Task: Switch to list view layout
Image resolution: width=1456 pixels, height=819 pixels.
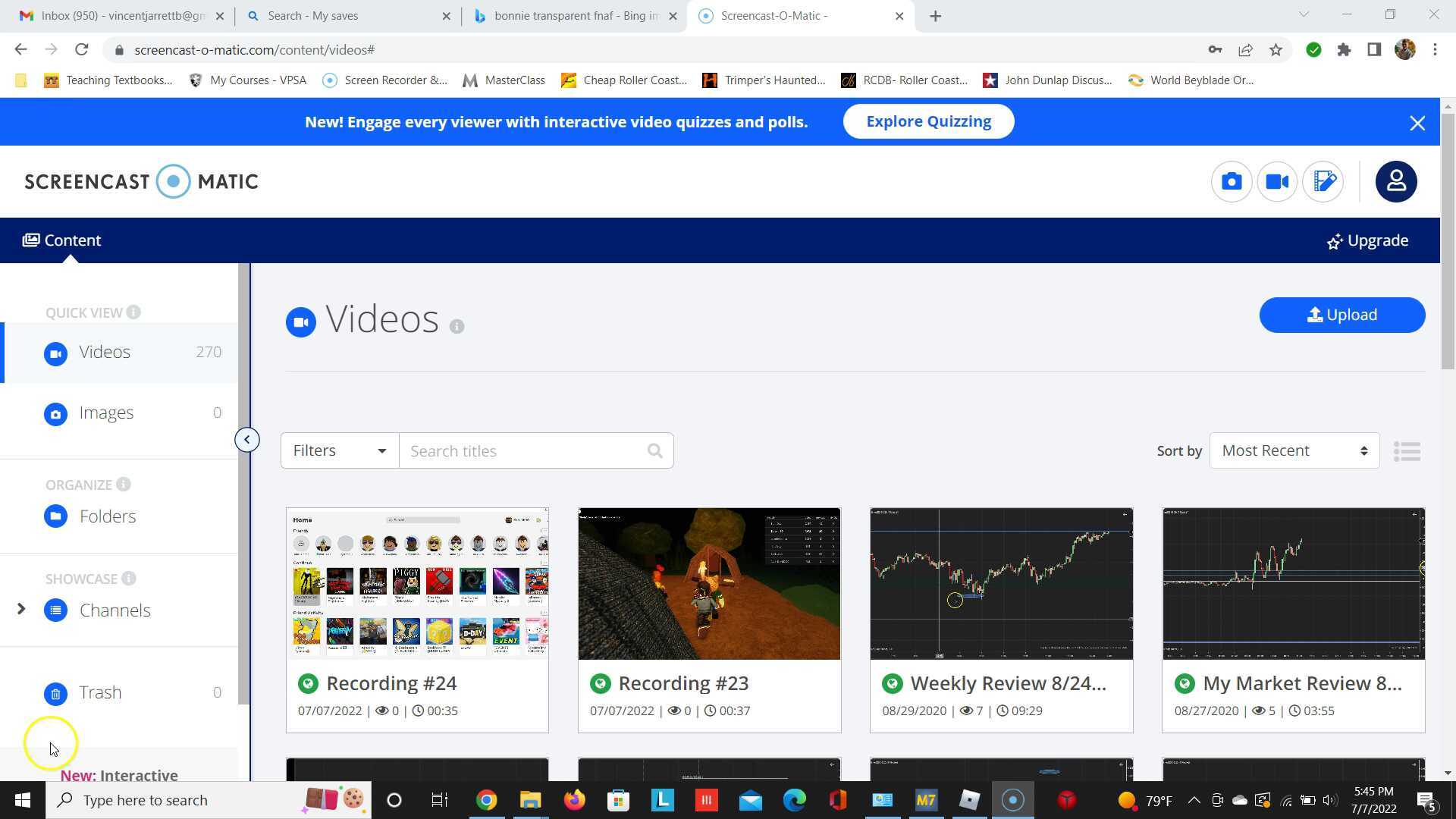Action: tap(1407, 451)
